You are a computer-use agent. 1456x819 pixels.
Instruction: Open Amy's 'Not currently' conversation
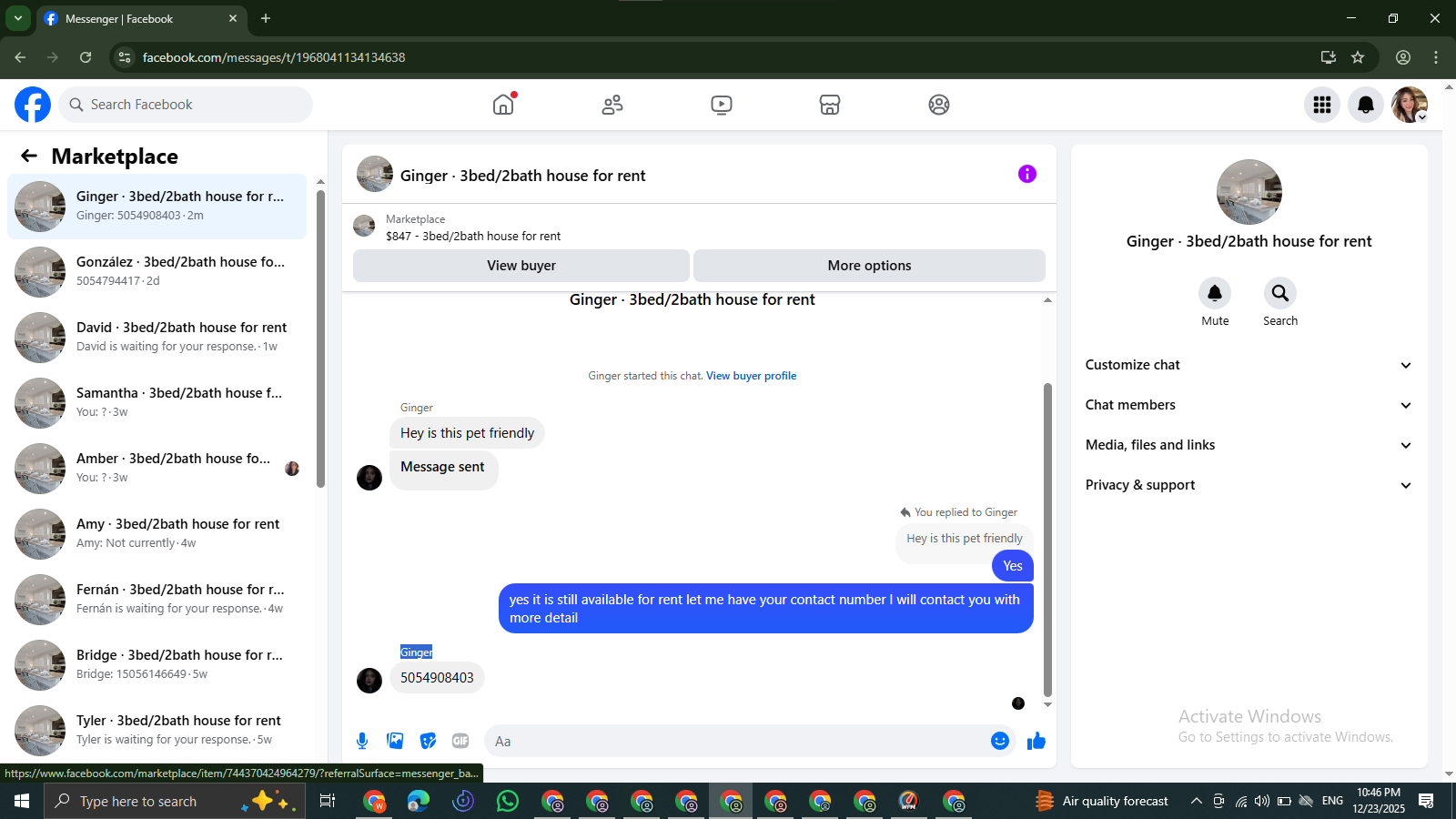157,534
